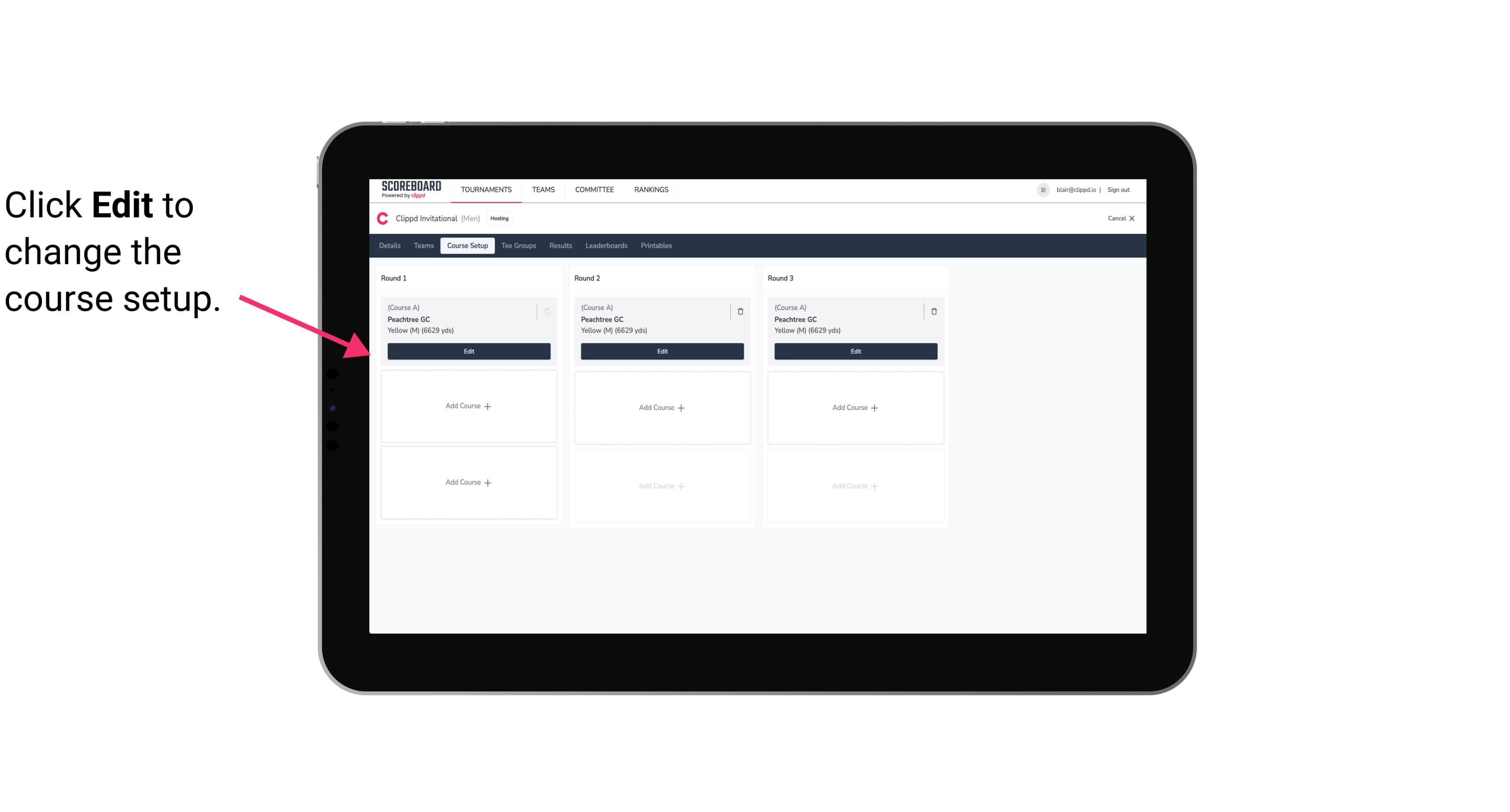Click Edit button for Round 2

pos(661,351)
